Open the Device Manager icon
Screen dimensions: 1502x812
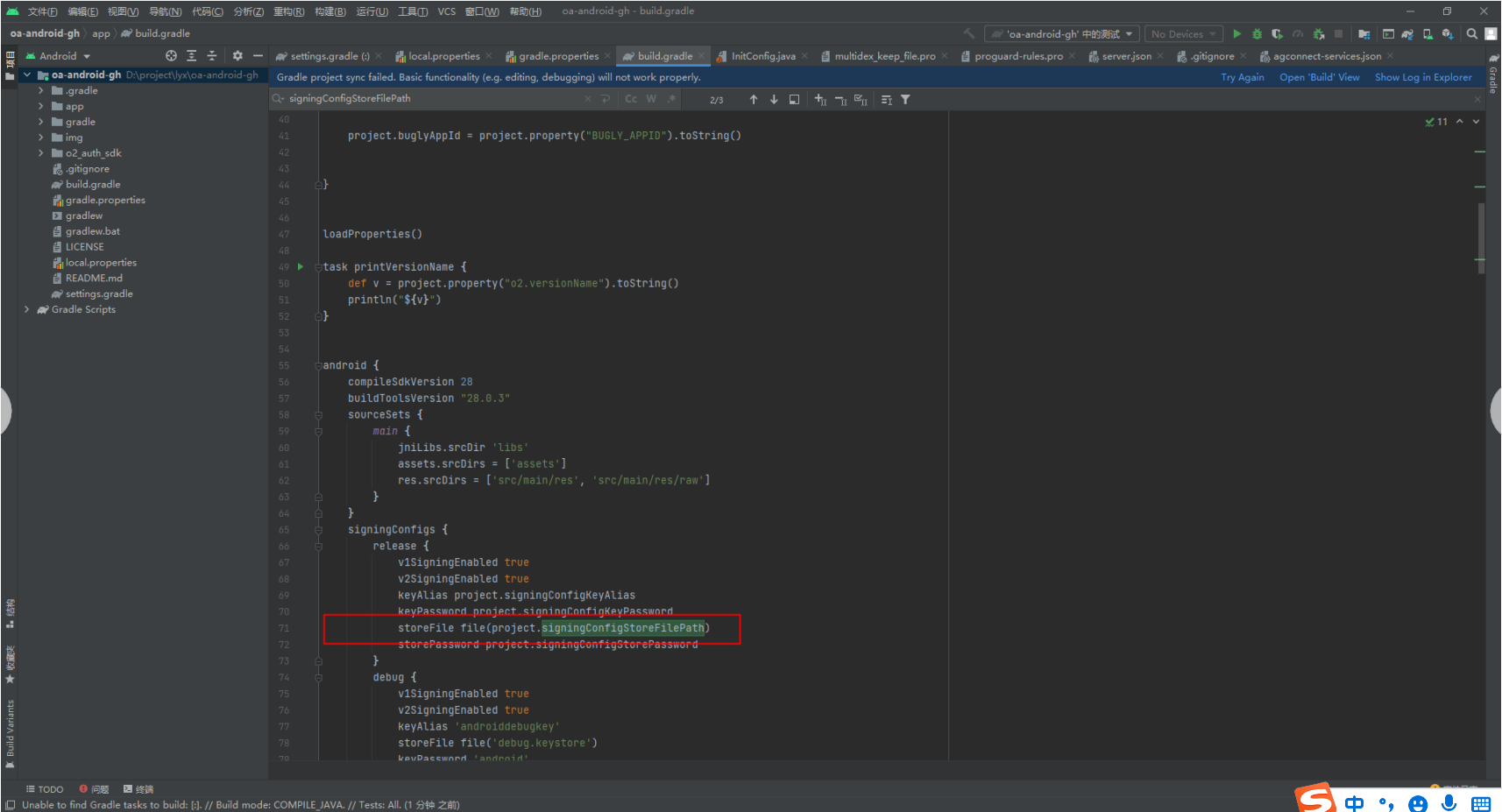point(1428,34)
